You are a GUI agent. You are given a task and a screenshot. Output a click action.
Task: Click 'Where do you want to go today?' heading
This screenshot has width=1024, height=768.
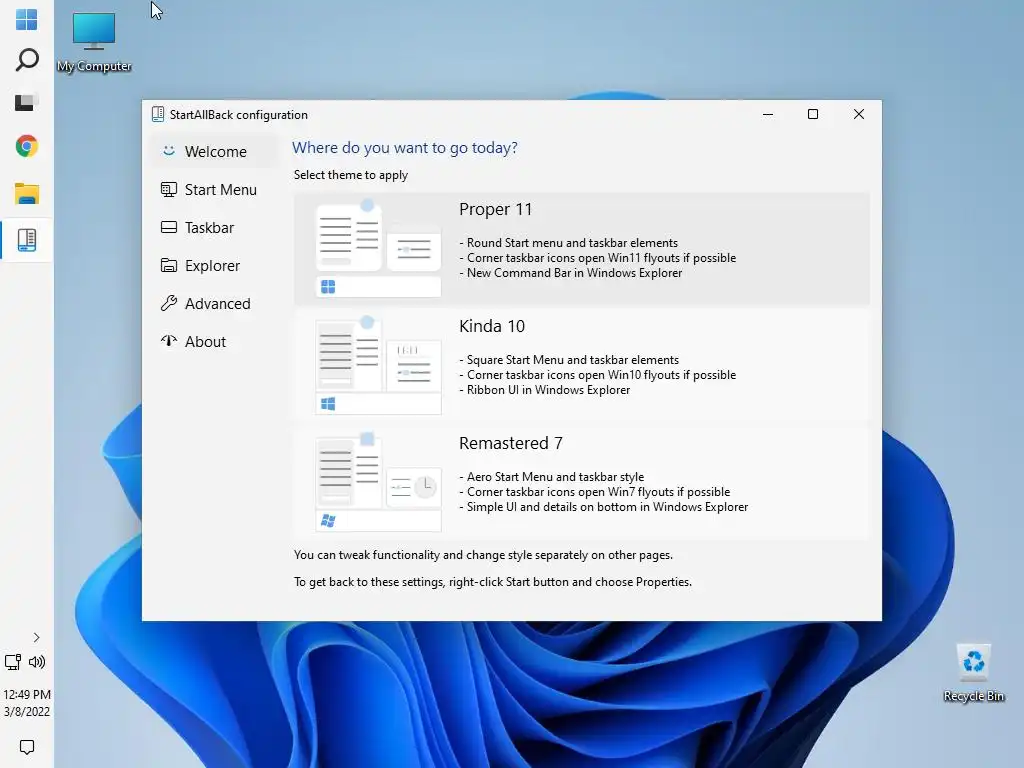[405, 148]
